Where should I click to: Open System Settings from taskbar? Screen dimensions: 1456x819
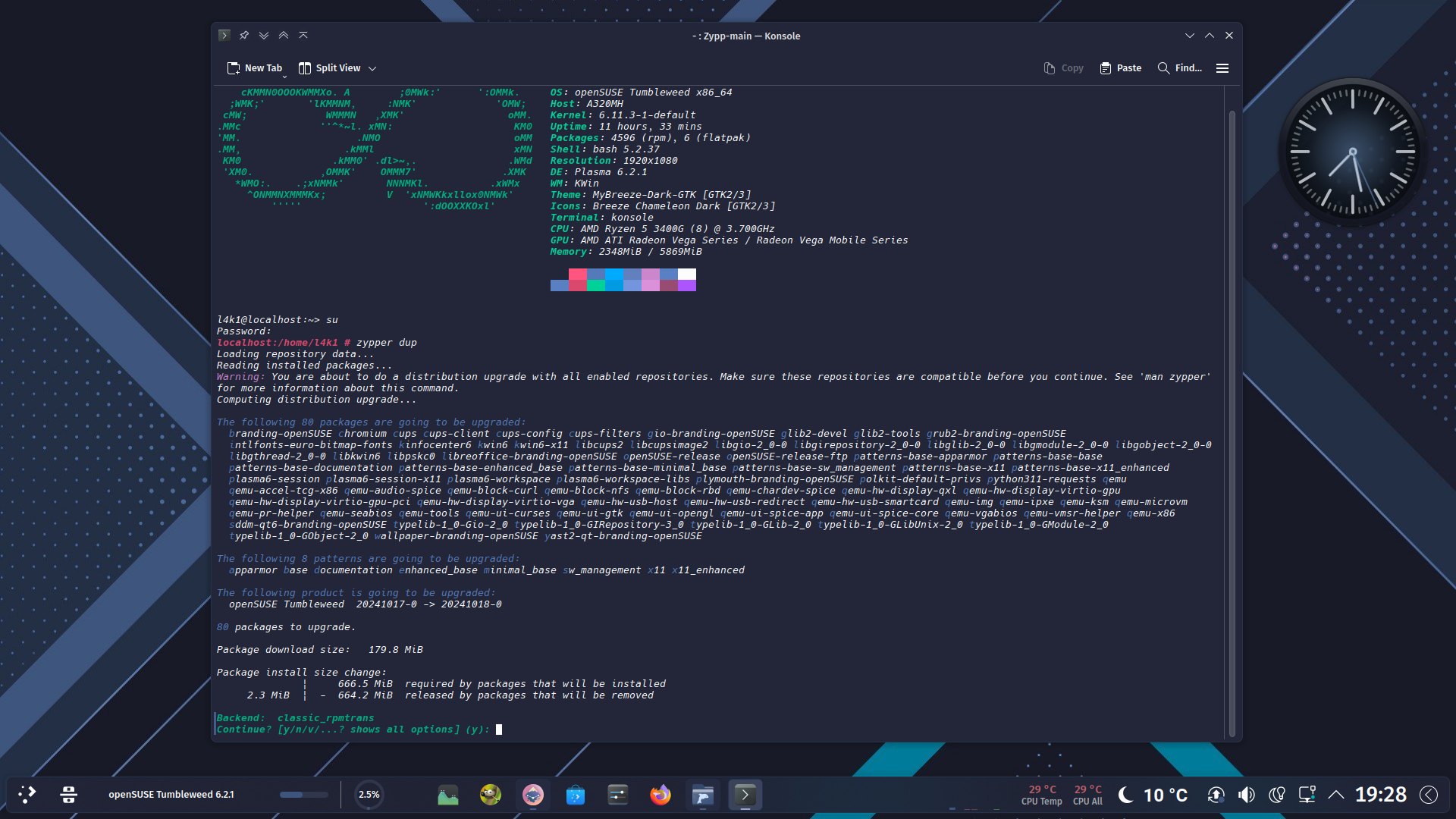point(618,795)
